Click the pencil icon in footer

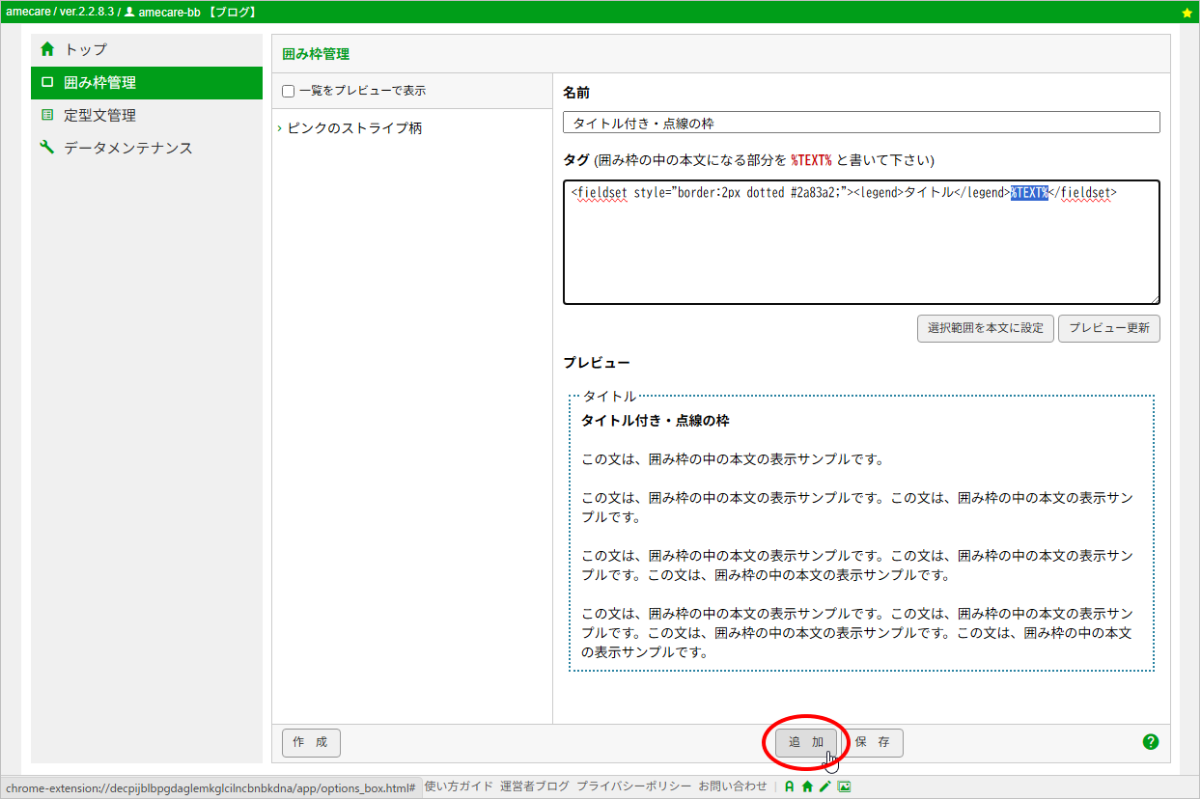tap(825, 787)
